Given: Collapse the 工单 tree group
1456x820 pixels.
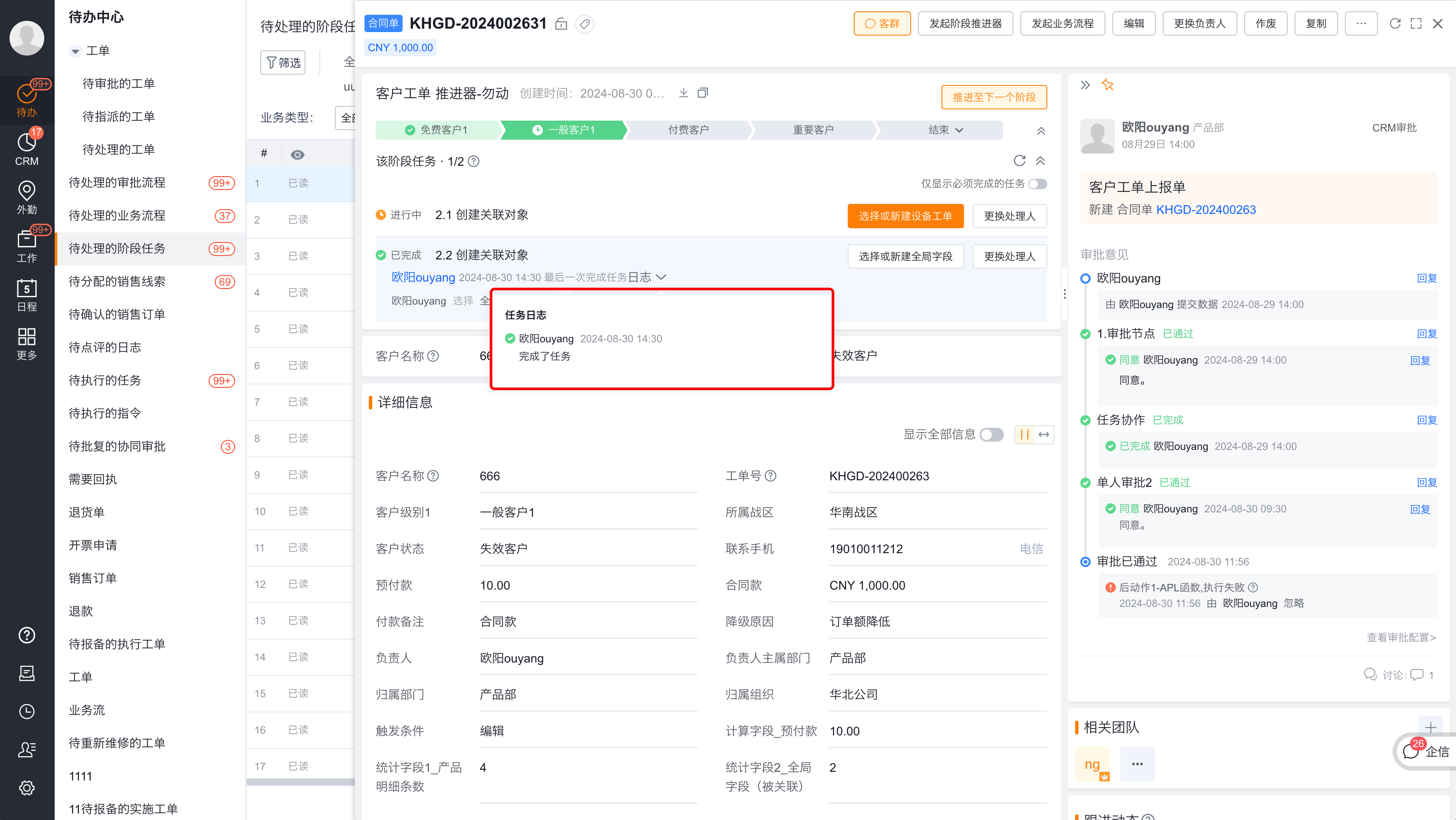Looking at the screenshot, I should pyautogui.click(x=75, y=51).
